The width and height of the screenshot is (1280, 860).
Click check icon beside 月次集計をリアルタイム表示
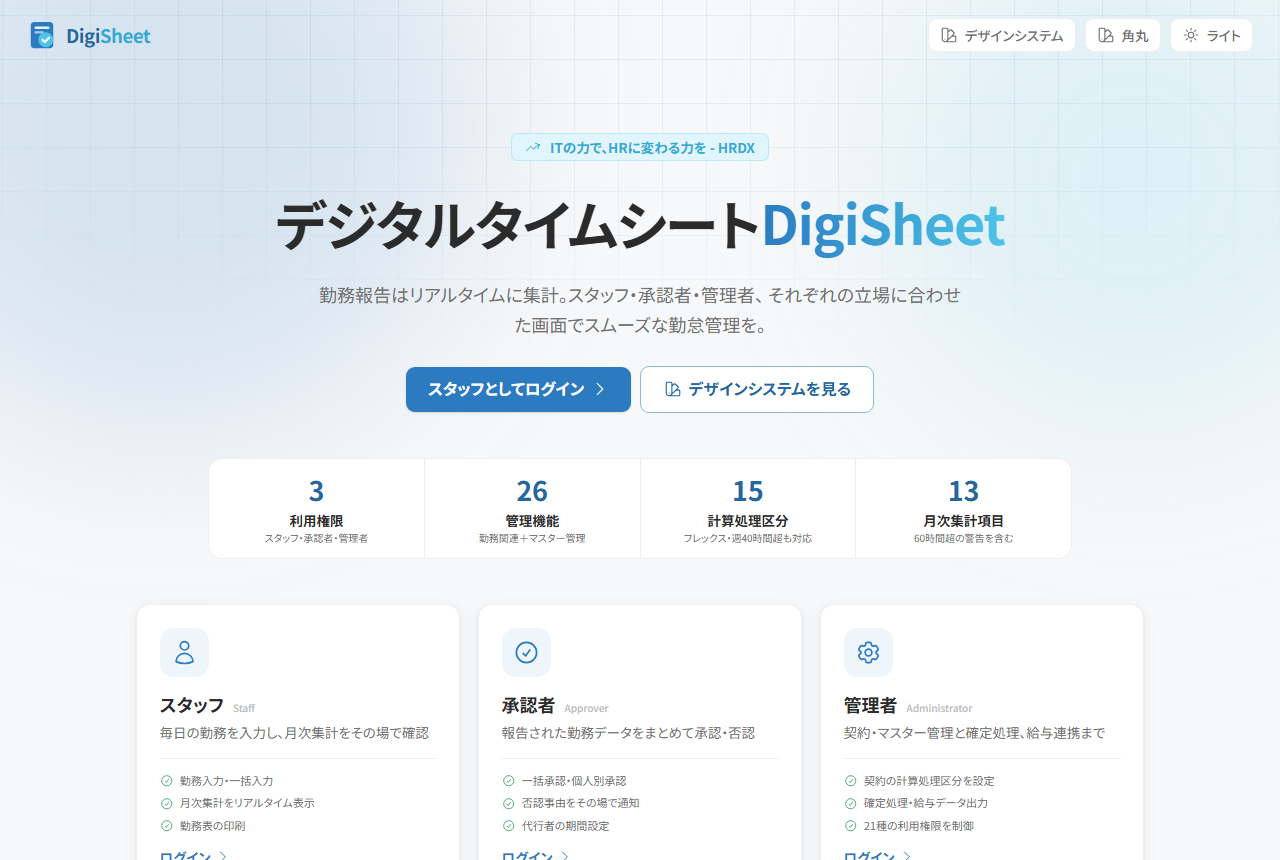[x=167, y=803]
